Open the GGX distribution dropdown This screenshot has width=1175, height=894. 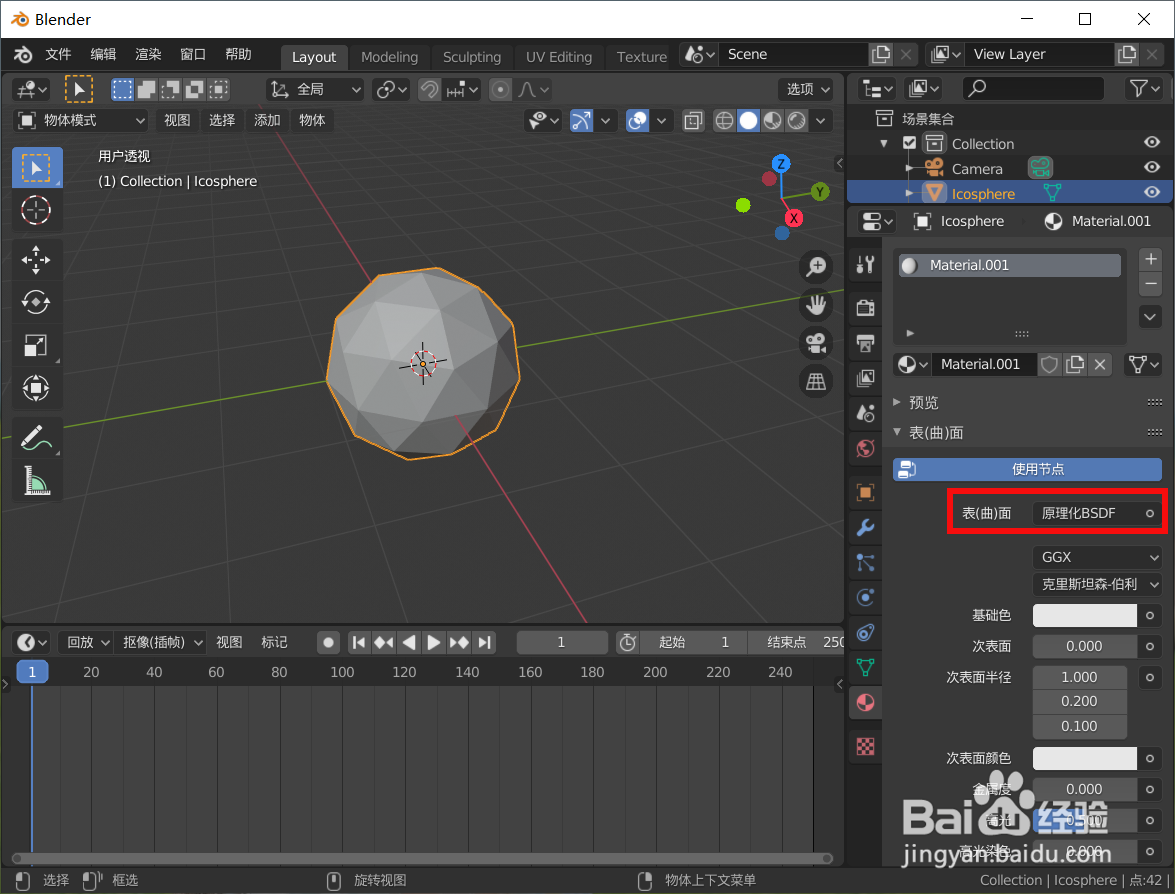tap(1097, 557)
